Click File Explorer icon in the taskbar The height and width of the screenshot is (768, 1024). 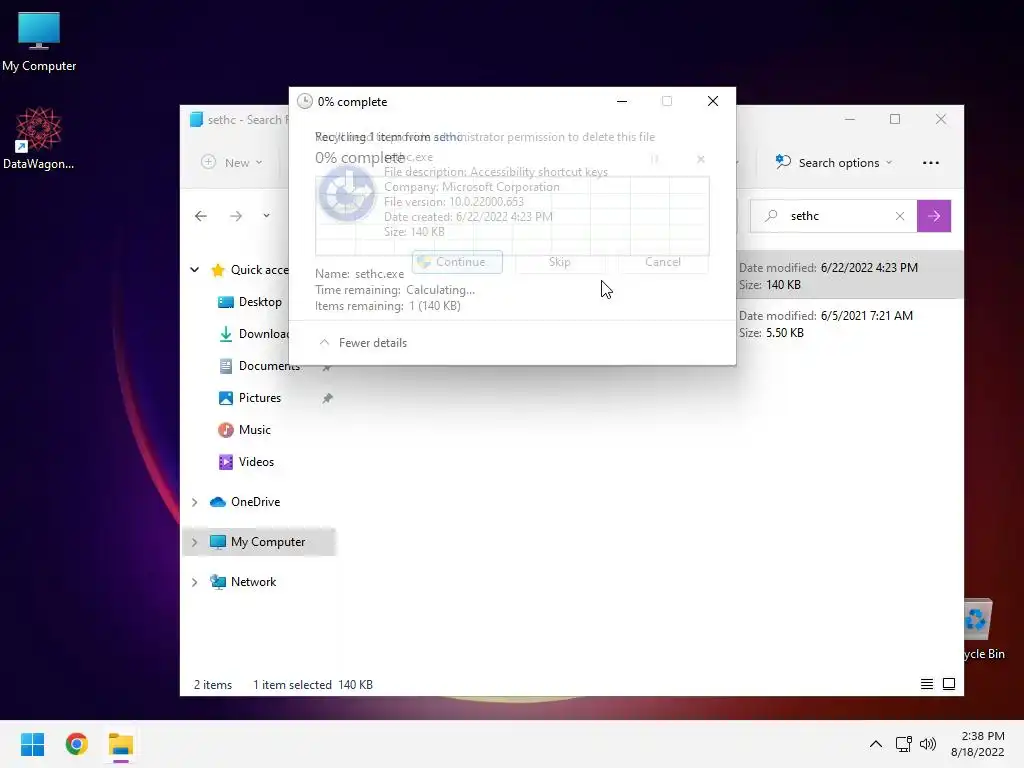(x=121, y=744)
